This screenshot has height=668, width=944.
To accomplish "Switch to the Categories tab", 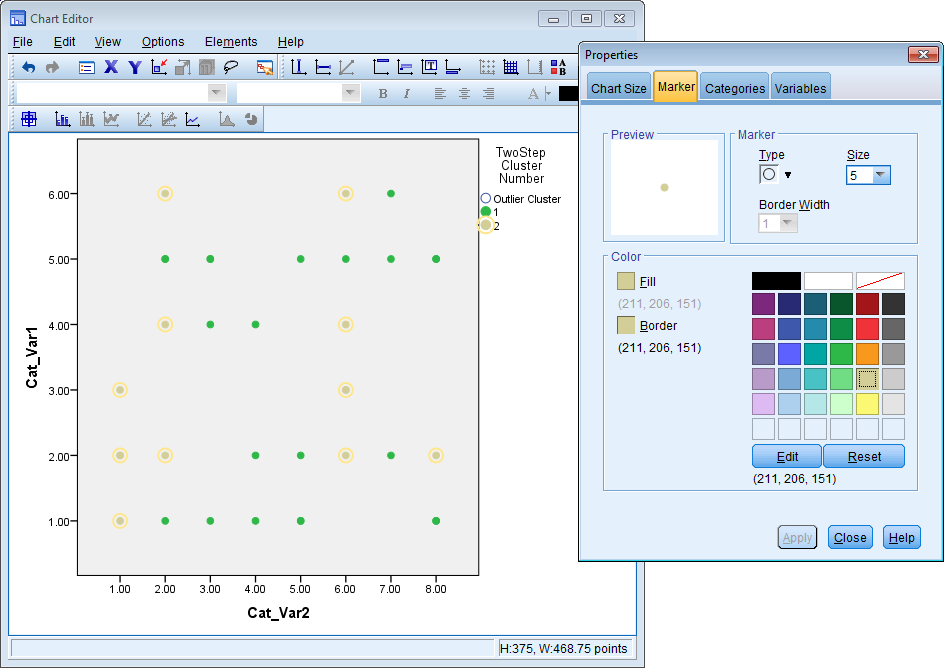I will pyautogui.click(x=734, y=86).
